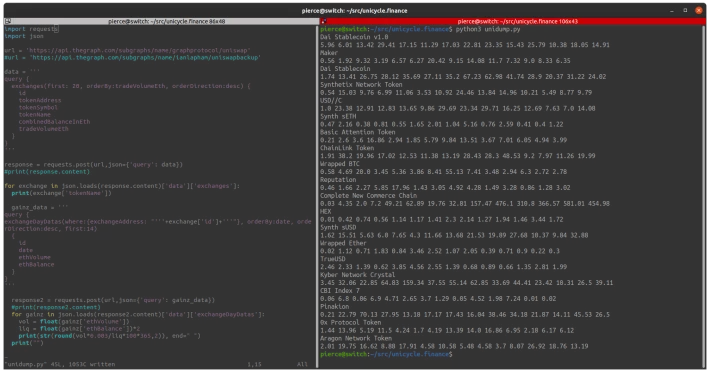Click the 'USD//C' output line
This screenshot has height=373, width=710.
[x=331, y=100]
